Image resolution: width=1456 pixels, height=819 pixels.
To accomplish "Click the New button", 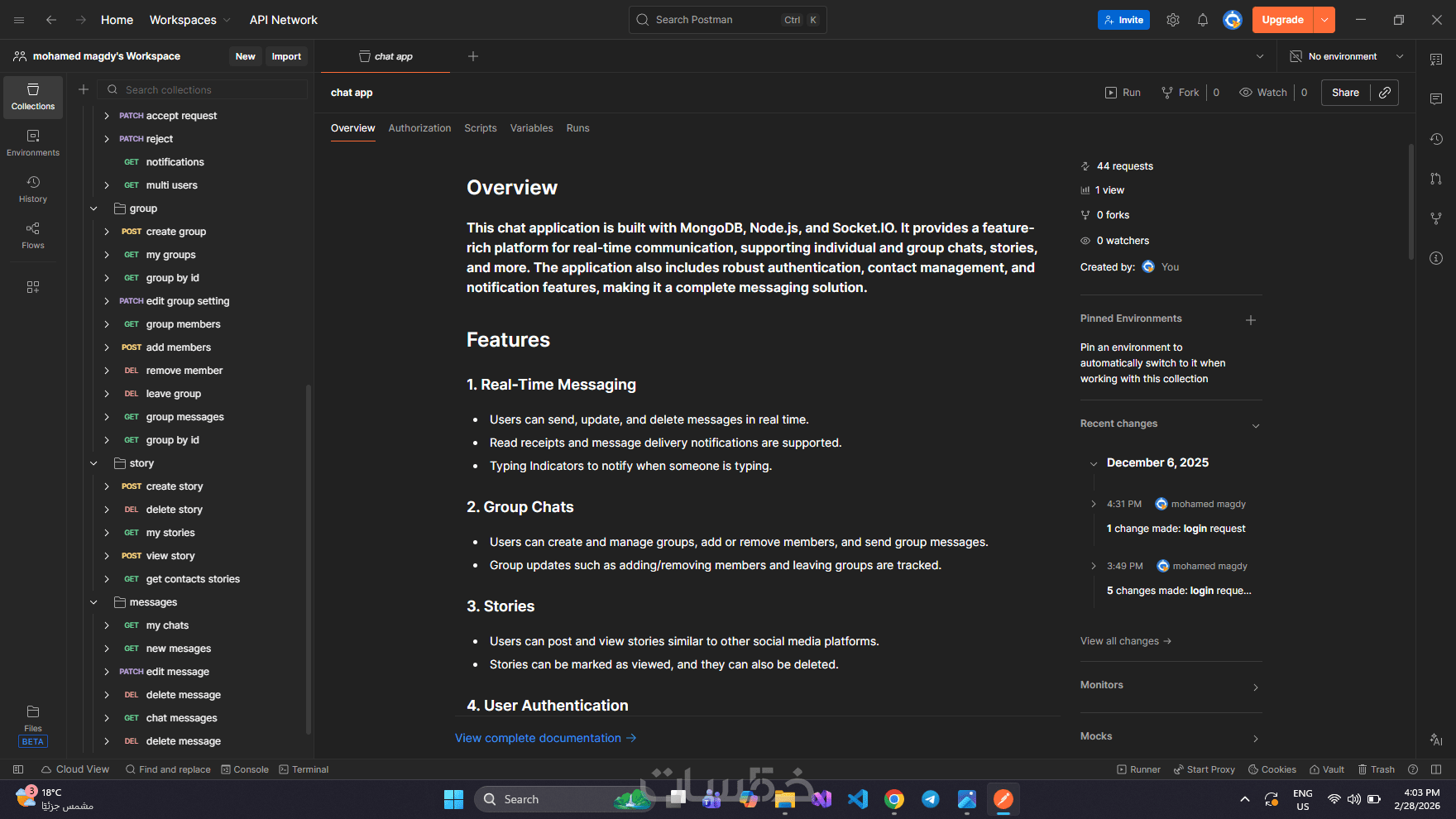I will click(245, 56).
